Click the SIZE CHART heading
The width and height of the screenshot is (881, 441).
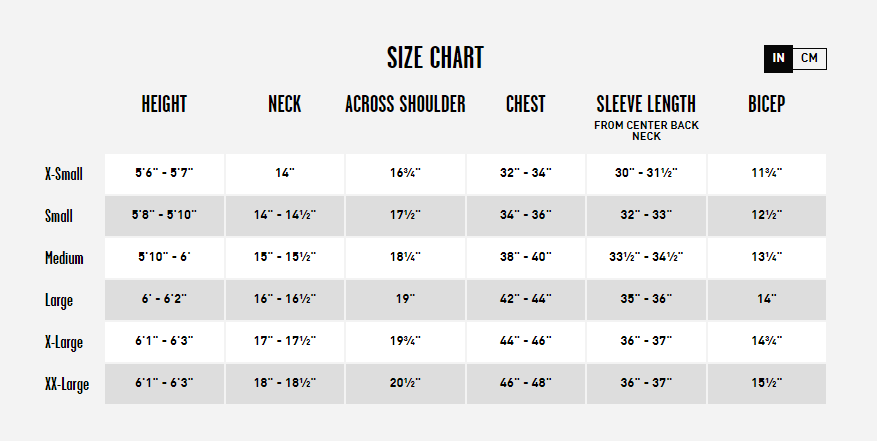(435, 58)
